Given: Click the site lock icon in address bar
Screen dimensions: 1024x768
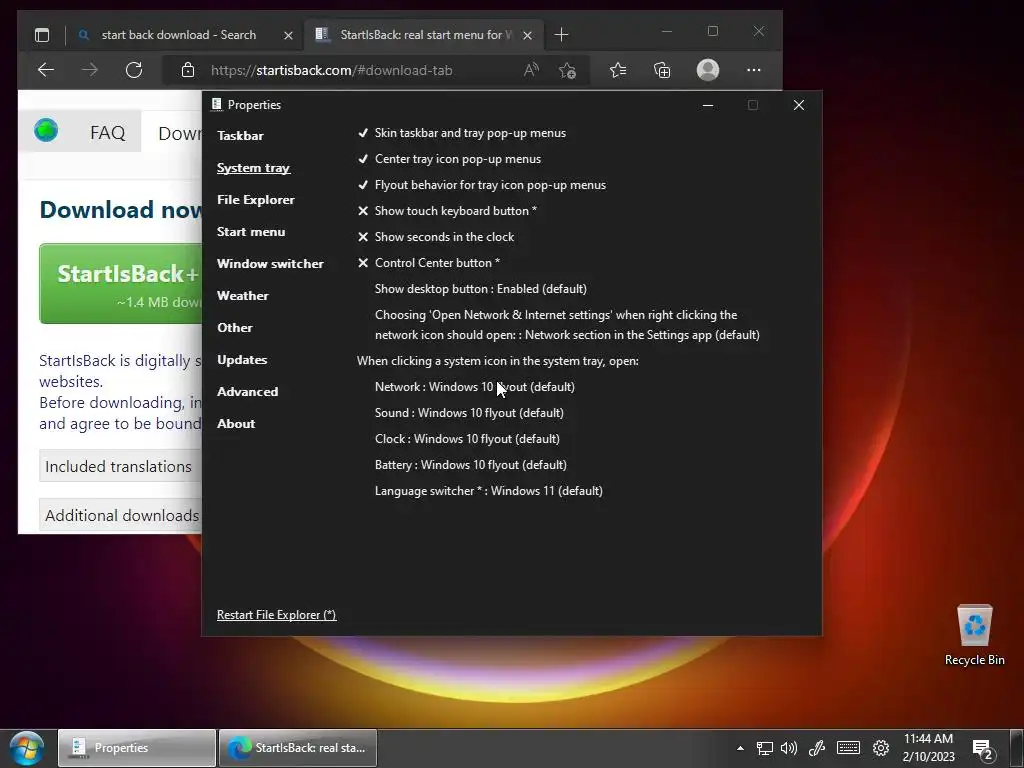Looking at the screenshot, I should (188, 70).
